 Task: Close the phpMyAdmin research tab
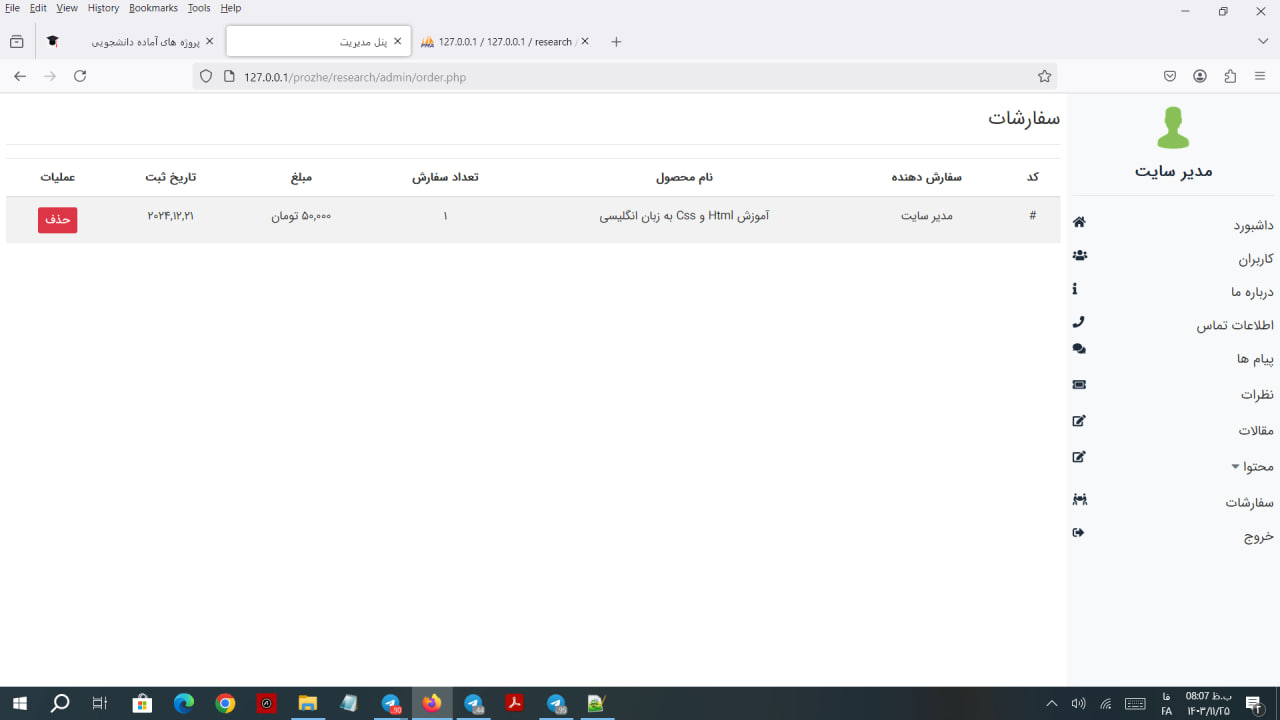coord(585,41)
